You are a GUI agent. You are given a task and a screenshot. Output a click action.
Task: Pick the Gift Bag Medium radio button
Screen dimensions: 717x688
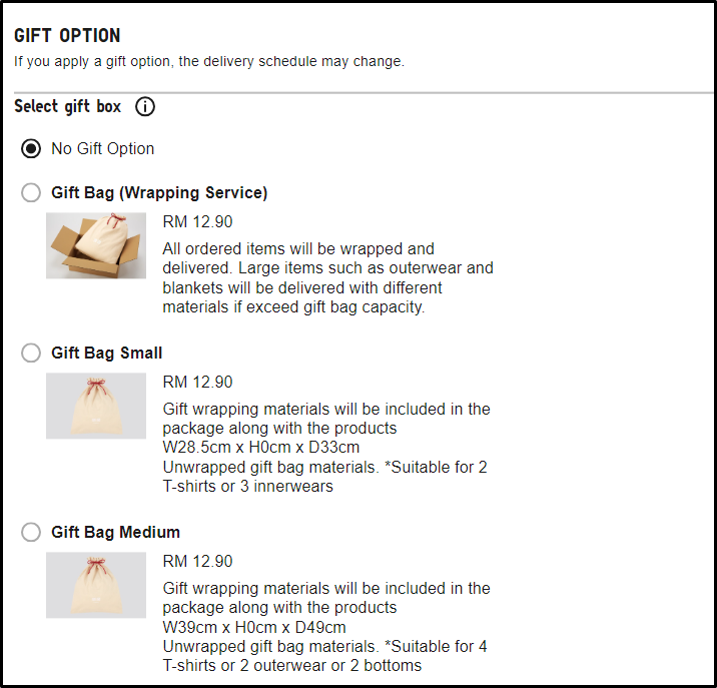(x=32, y=532)
